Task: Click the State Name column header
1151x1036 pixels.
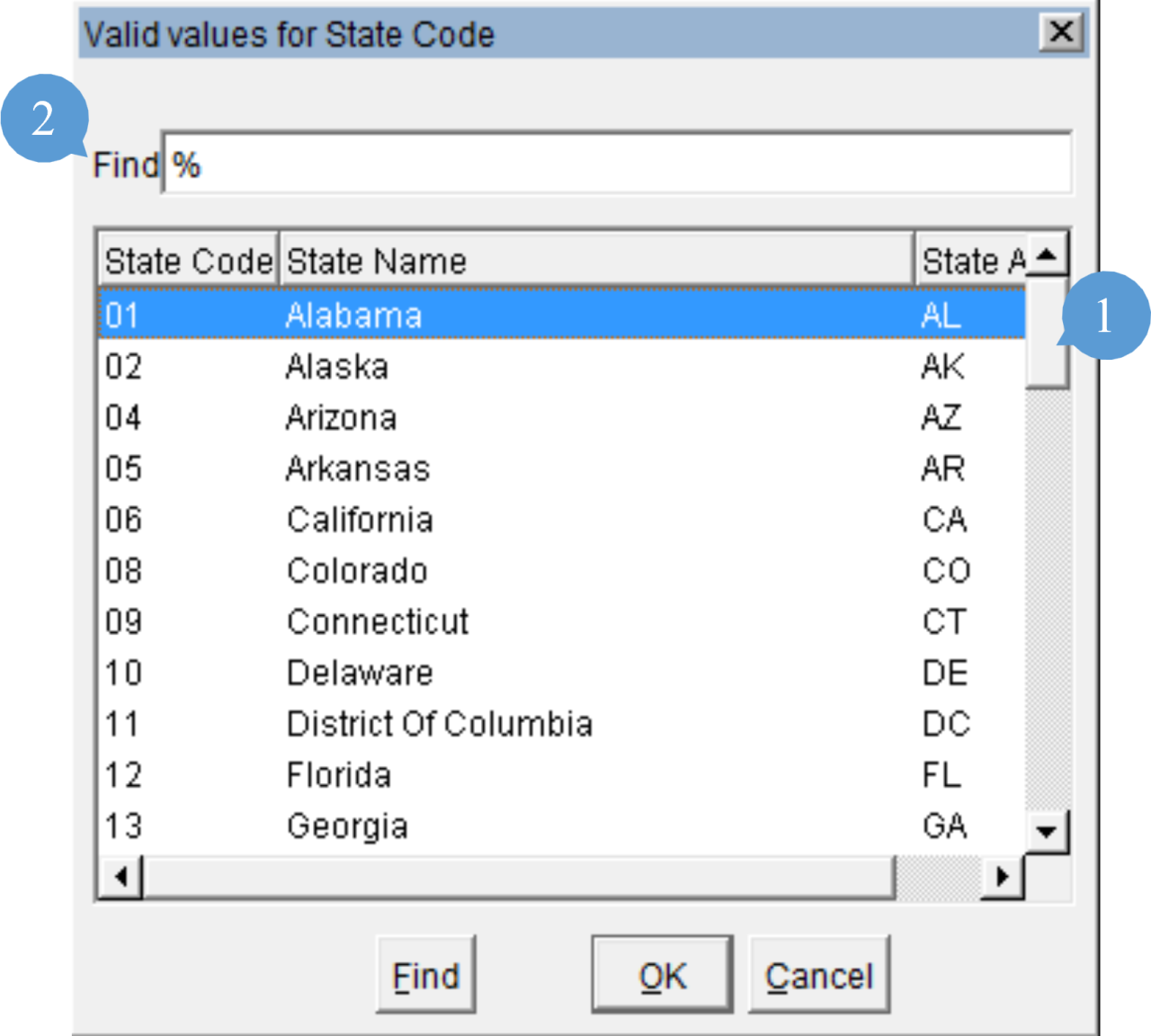Action: [595, 262]
